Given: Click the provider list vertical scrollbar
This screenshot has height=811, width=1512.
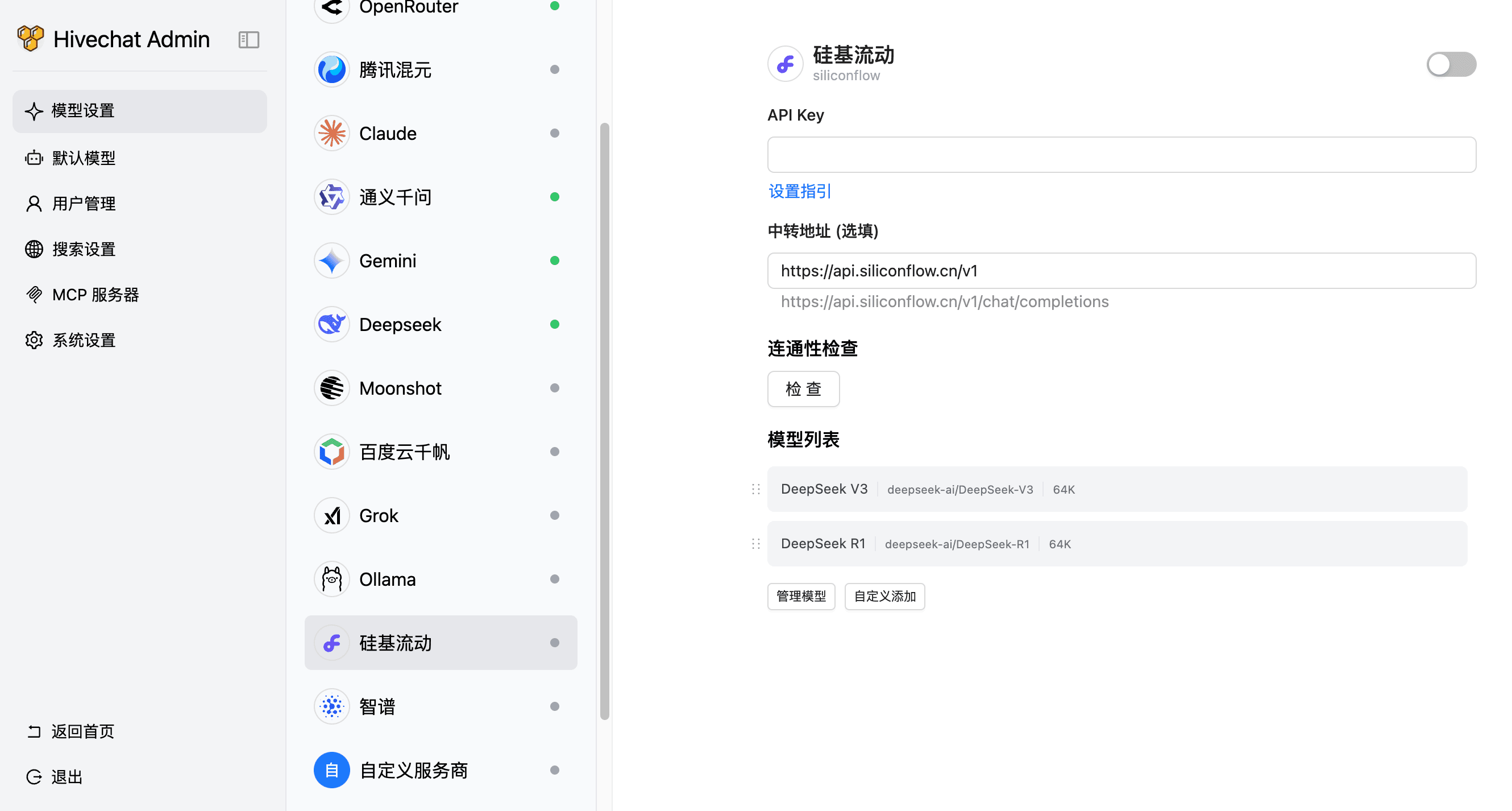Looking at the screenshot, I should pyautogui.click(x=605, y=421).
